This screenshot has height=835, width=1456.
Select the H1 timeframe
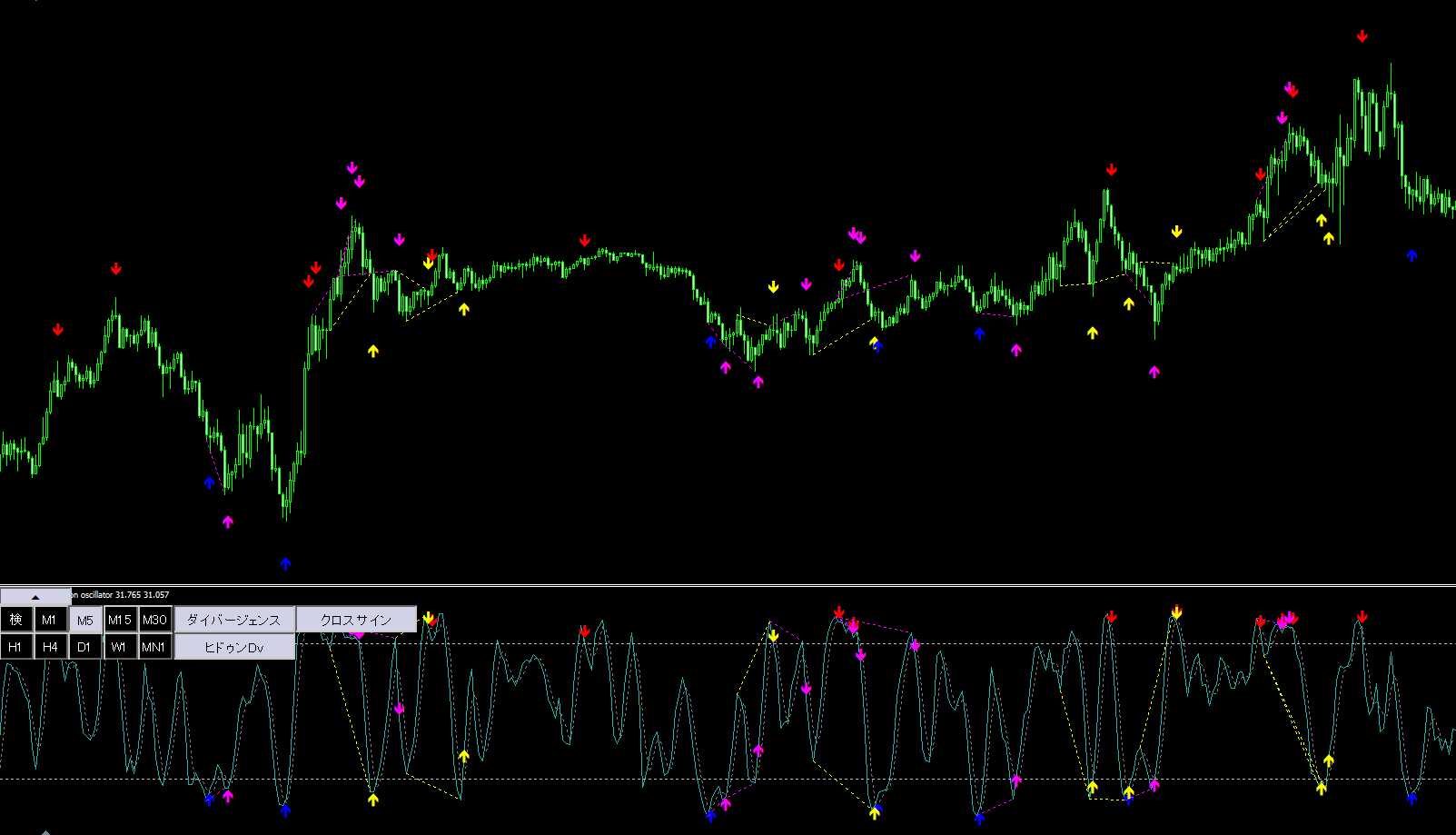[16, 647]
